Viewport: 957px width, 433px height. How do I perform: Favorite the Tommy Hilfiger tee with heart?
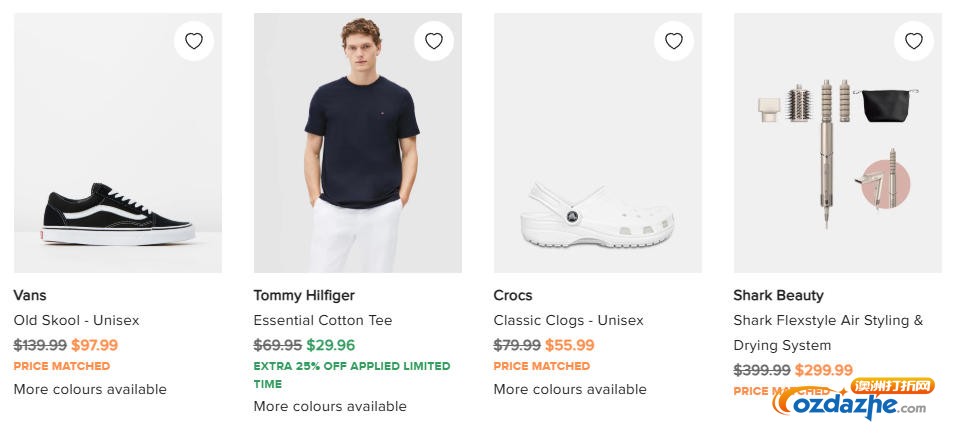click(434, 41)
